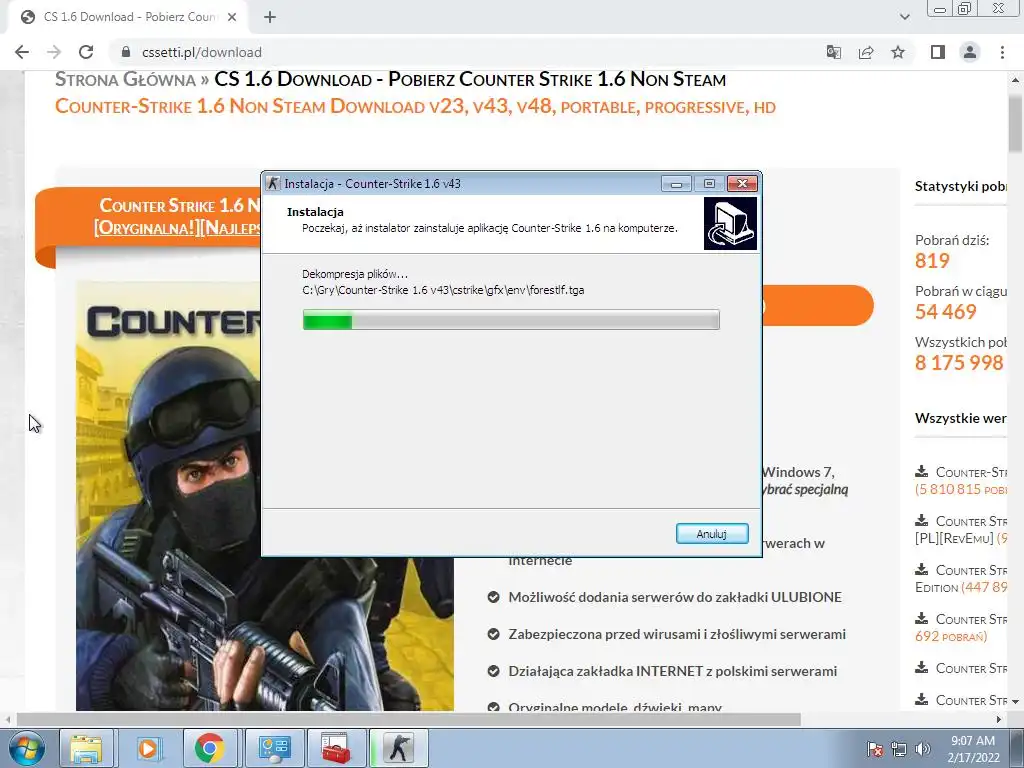Focus the address bar showing cssetti.pl/download
Viewport: 1024px width, 768px height.
coord(457,52)
